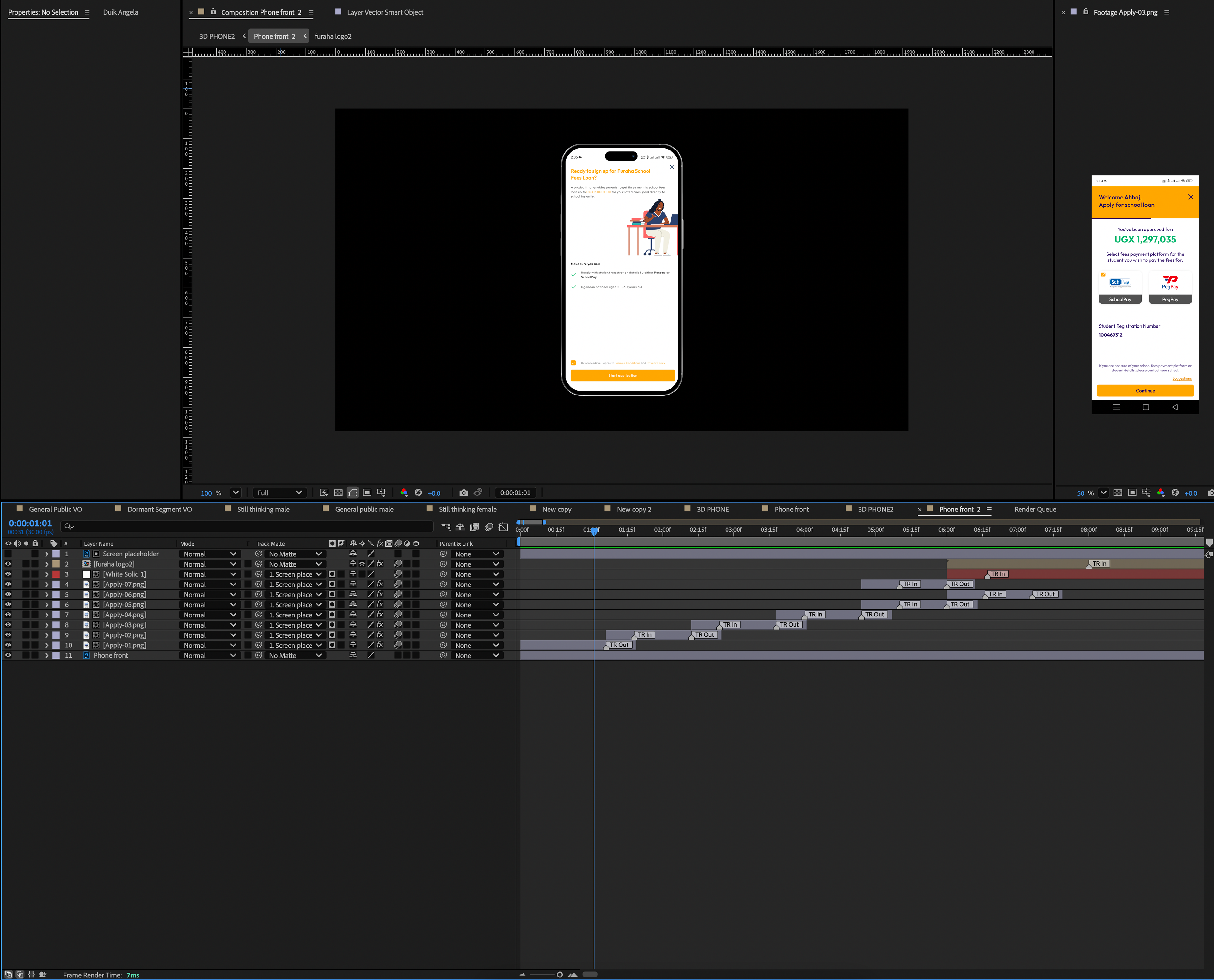
Task: Open the Render Queue tab
Action: (1034, 509)
